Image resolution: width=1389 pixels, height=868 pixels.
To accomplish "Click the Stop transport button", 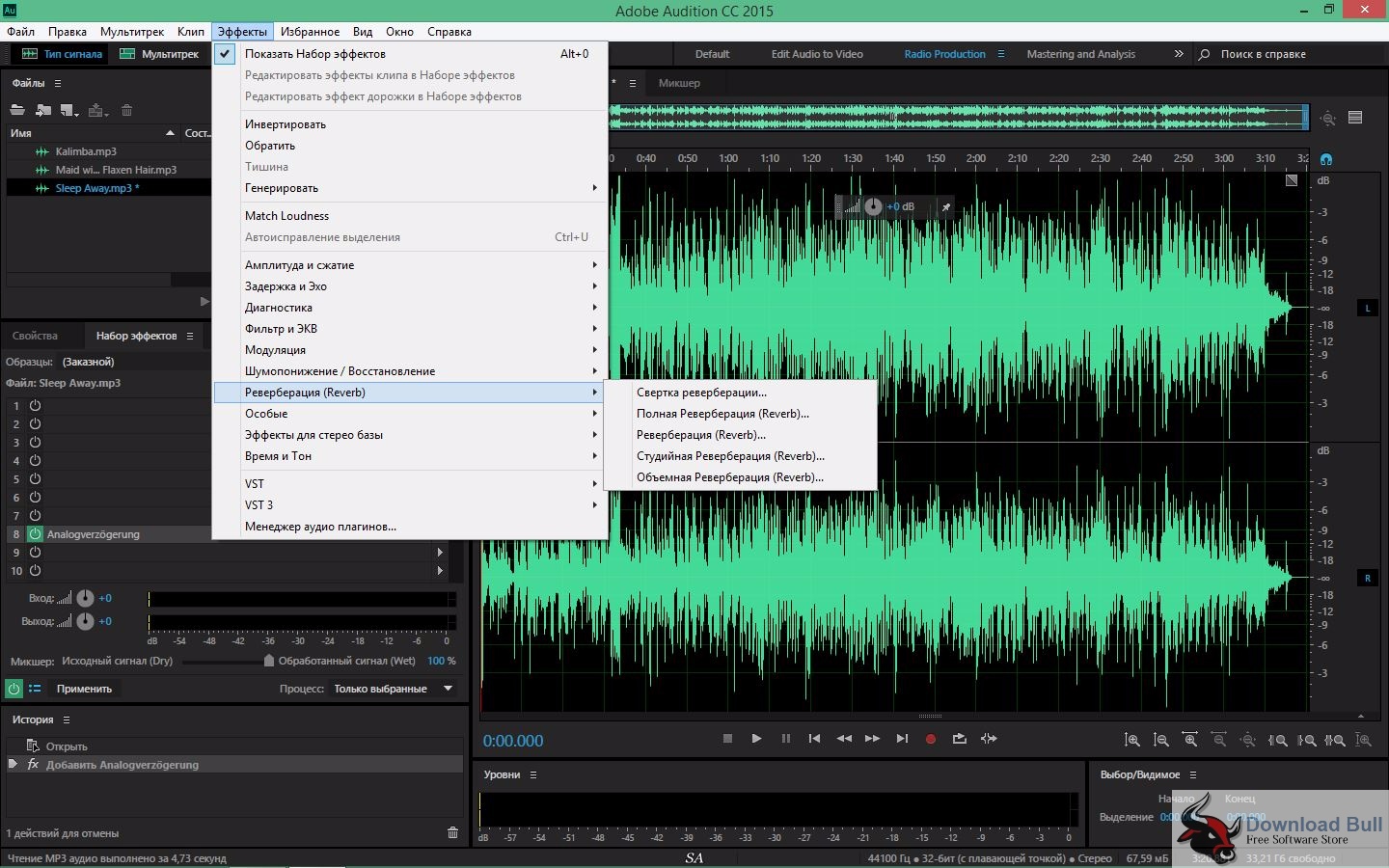I will click(x=727, y=739).
